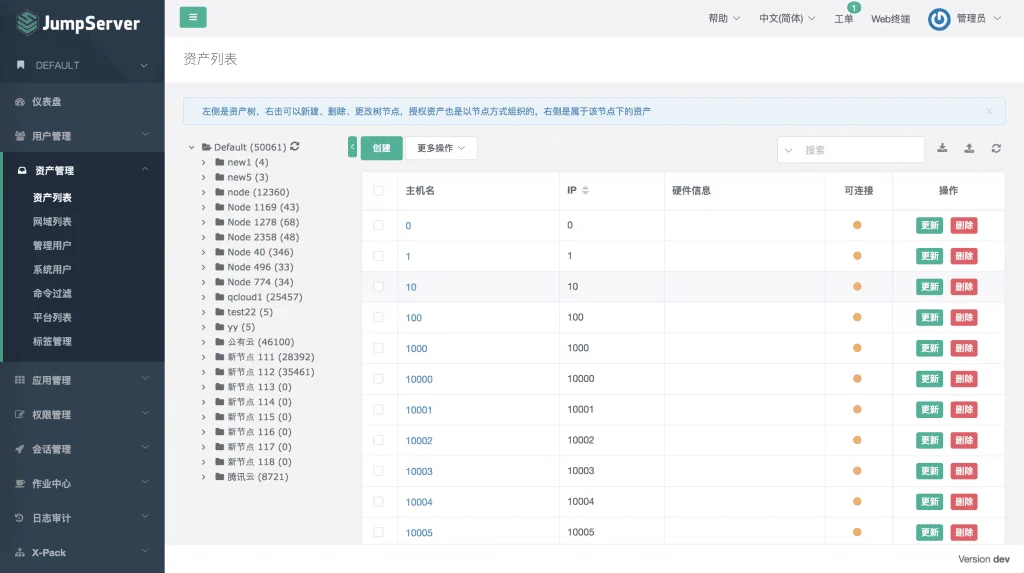Click folder icon of qcloud1 node
Viewport: 1024px width, 573px height.
[x=220, y=297]
